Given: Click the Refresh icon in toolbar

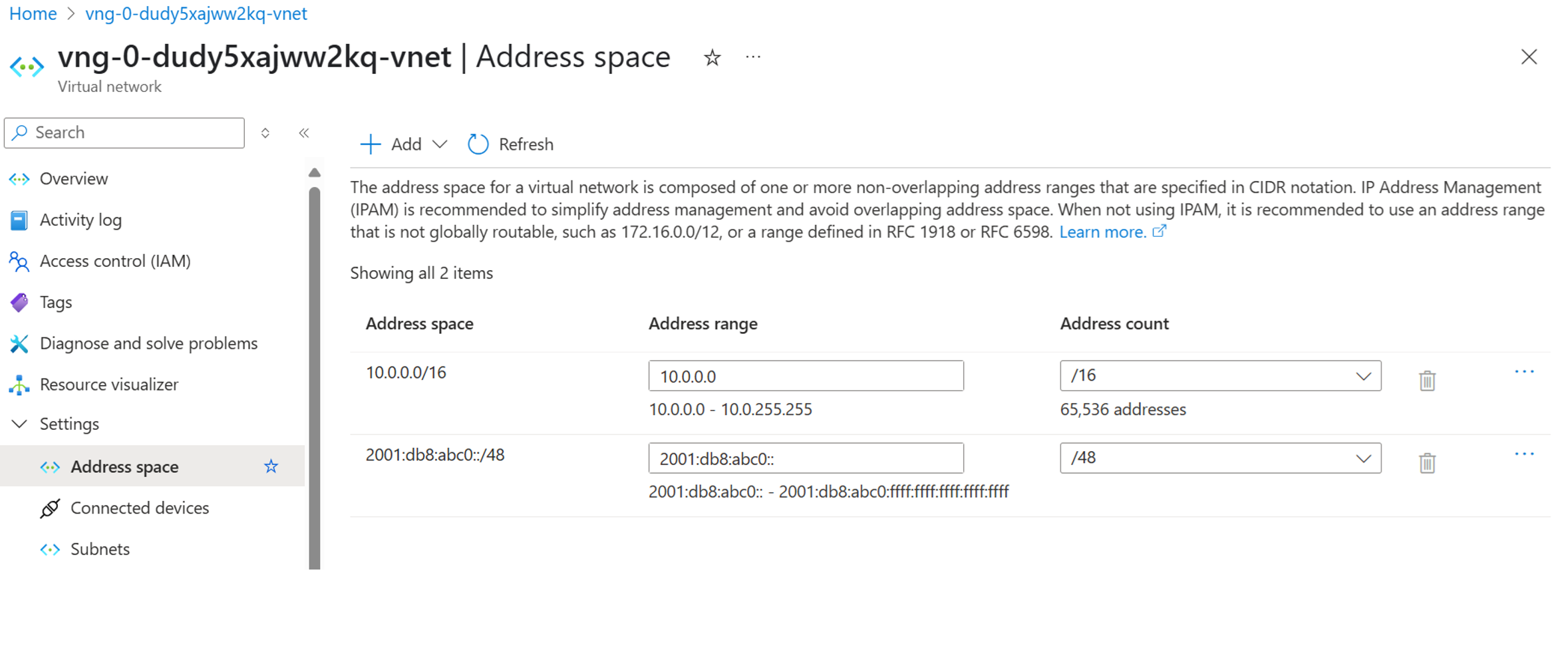Looking at the screenshot, I should pyautogui.click(x=478, y=144).
